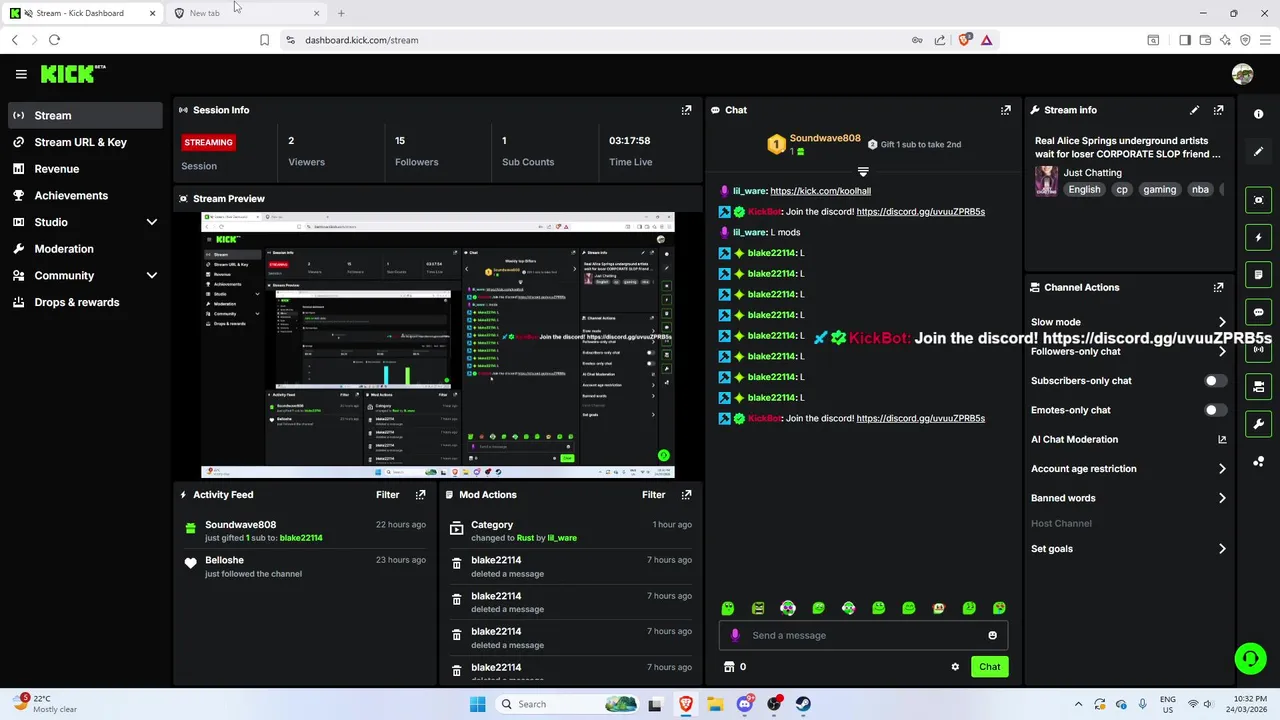Pop out the Chat panel

point(1006,110)
